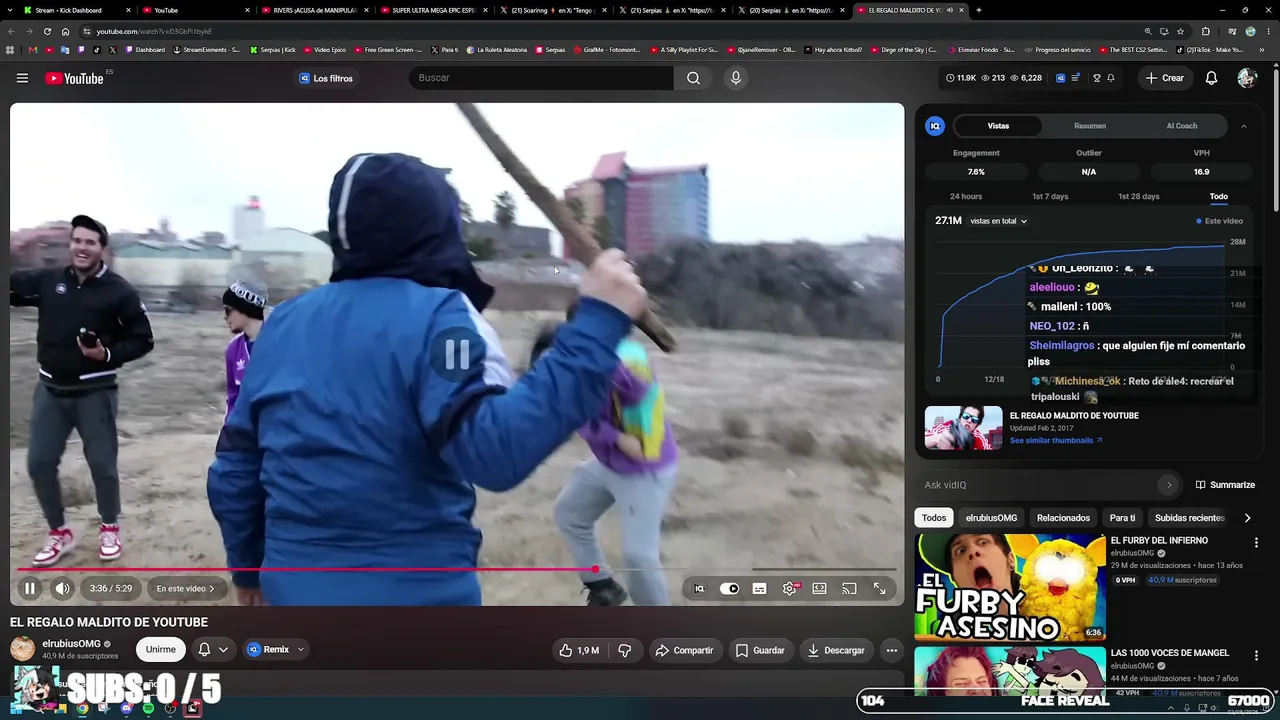Image resolution: width=1280 pixels, height=720 pixels.
Task: Toggle autoplay switch in the player
Action: (x=729, y=589)
